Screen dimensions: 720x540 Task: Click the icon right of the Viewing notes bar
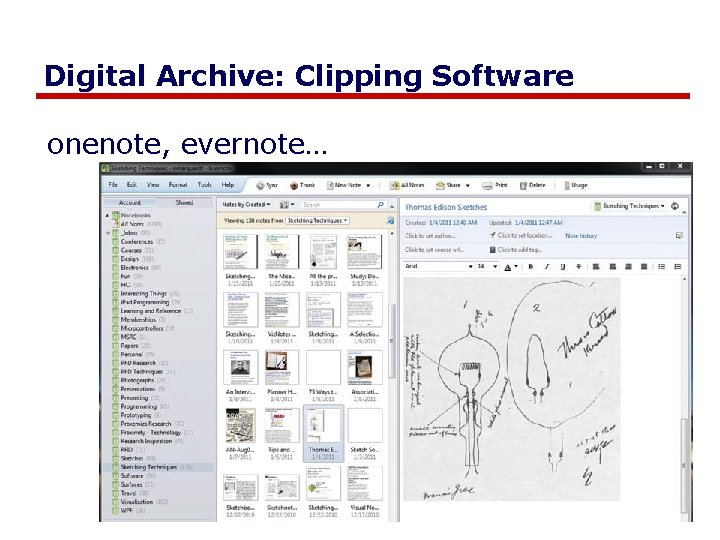point(391,221)
